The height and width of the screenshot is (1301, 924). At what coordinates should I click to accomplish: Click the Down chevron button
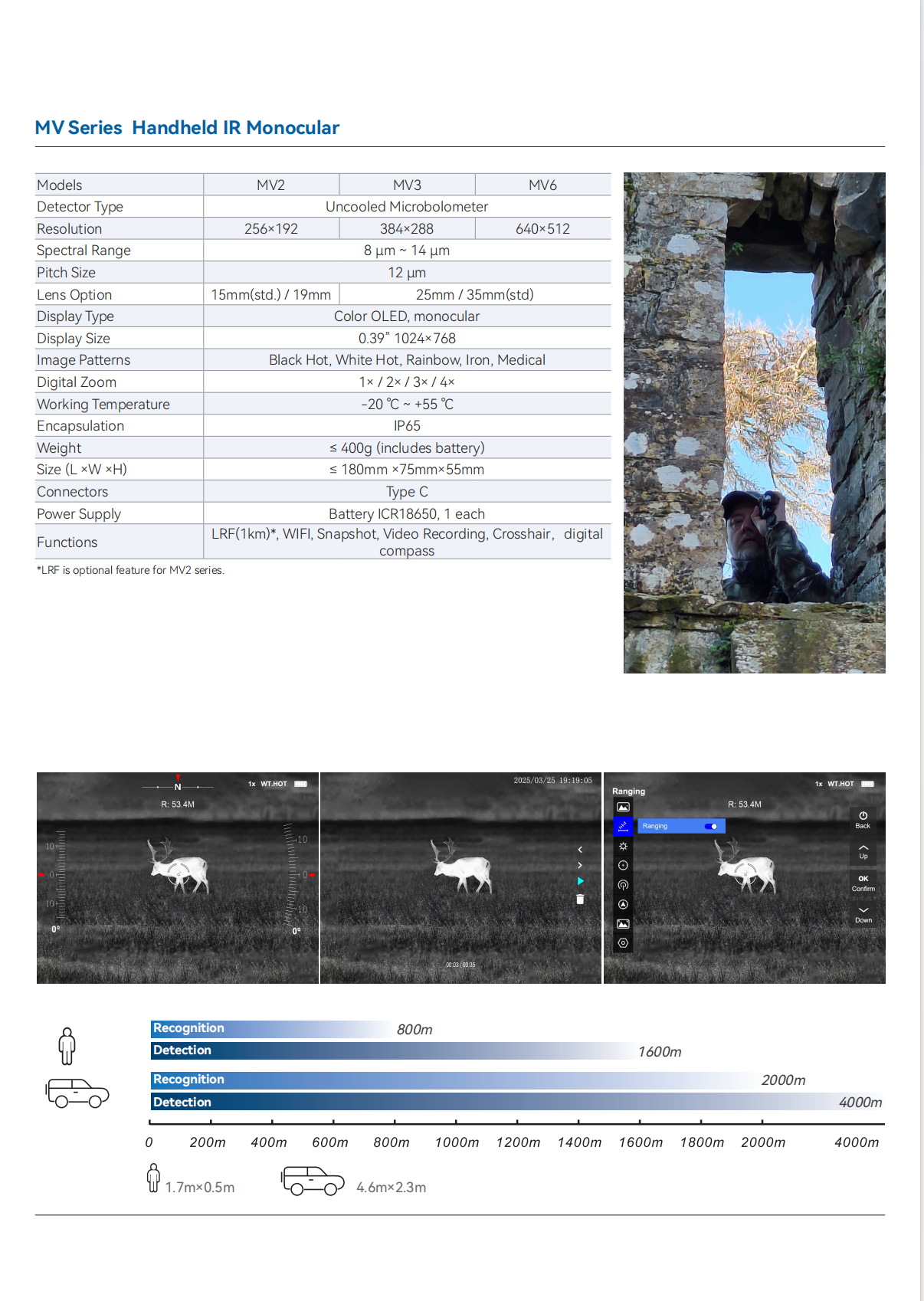click(863, 915)
